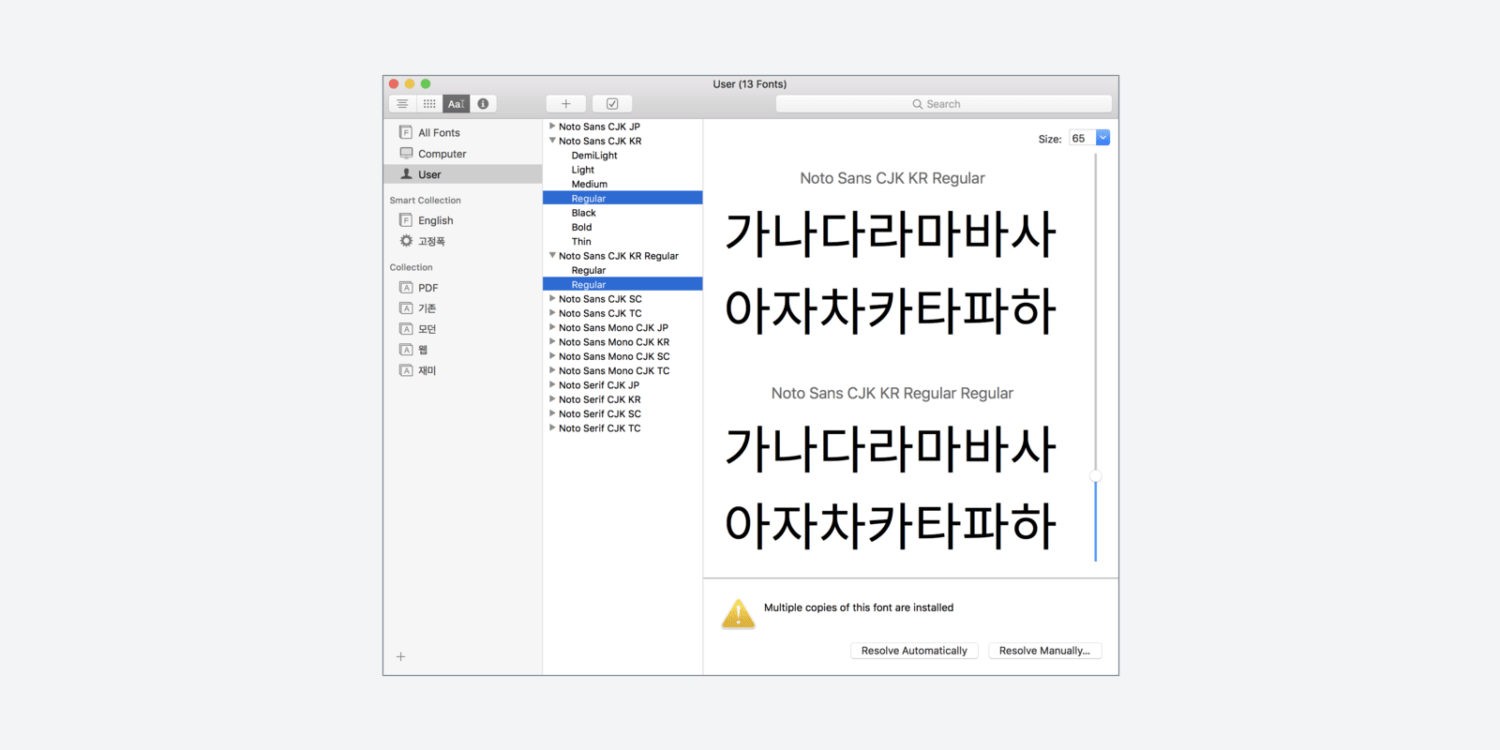Click the English collection icon
This screenshot has height=750, width=1500.
pos(406,220)
